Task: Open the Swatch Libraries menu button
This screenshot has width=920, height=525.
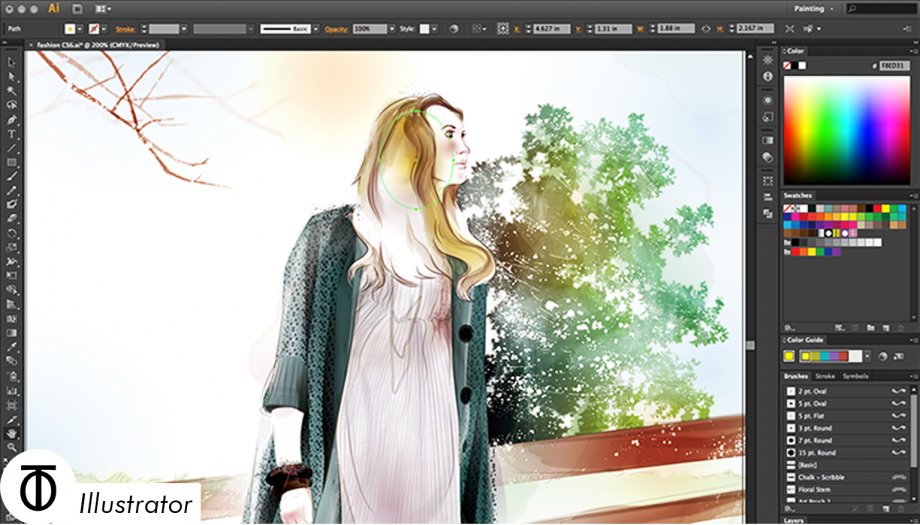Action: point(789,328)
